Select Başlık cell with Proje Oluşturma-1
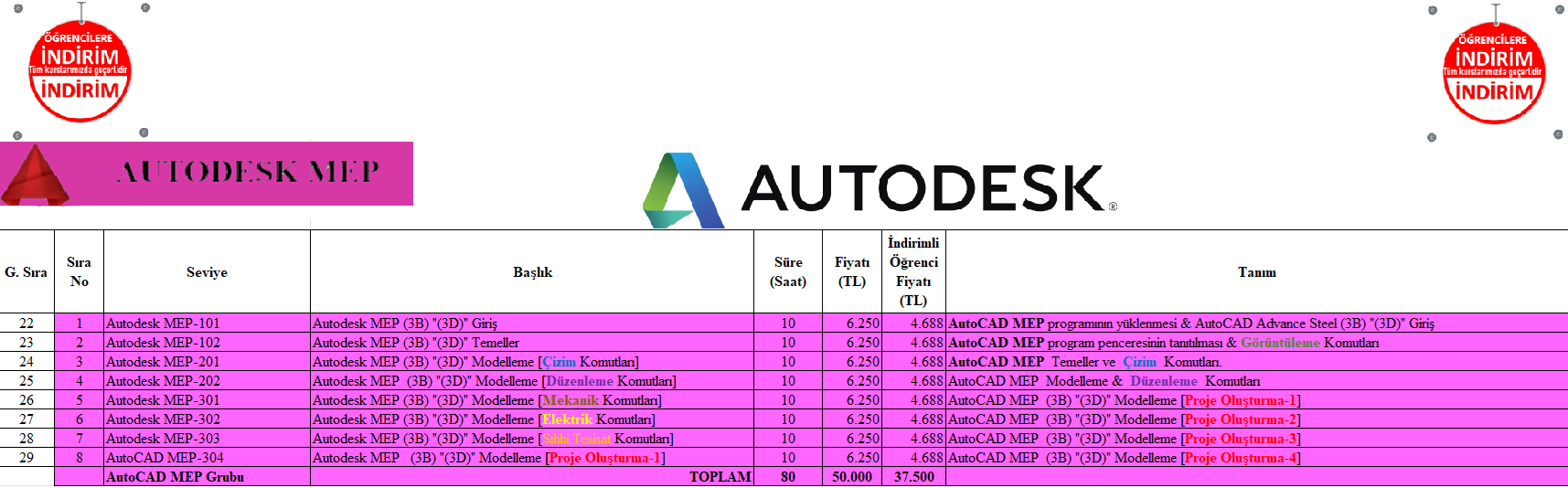This screenshot has height=488, width=1568. pos(532,458)
